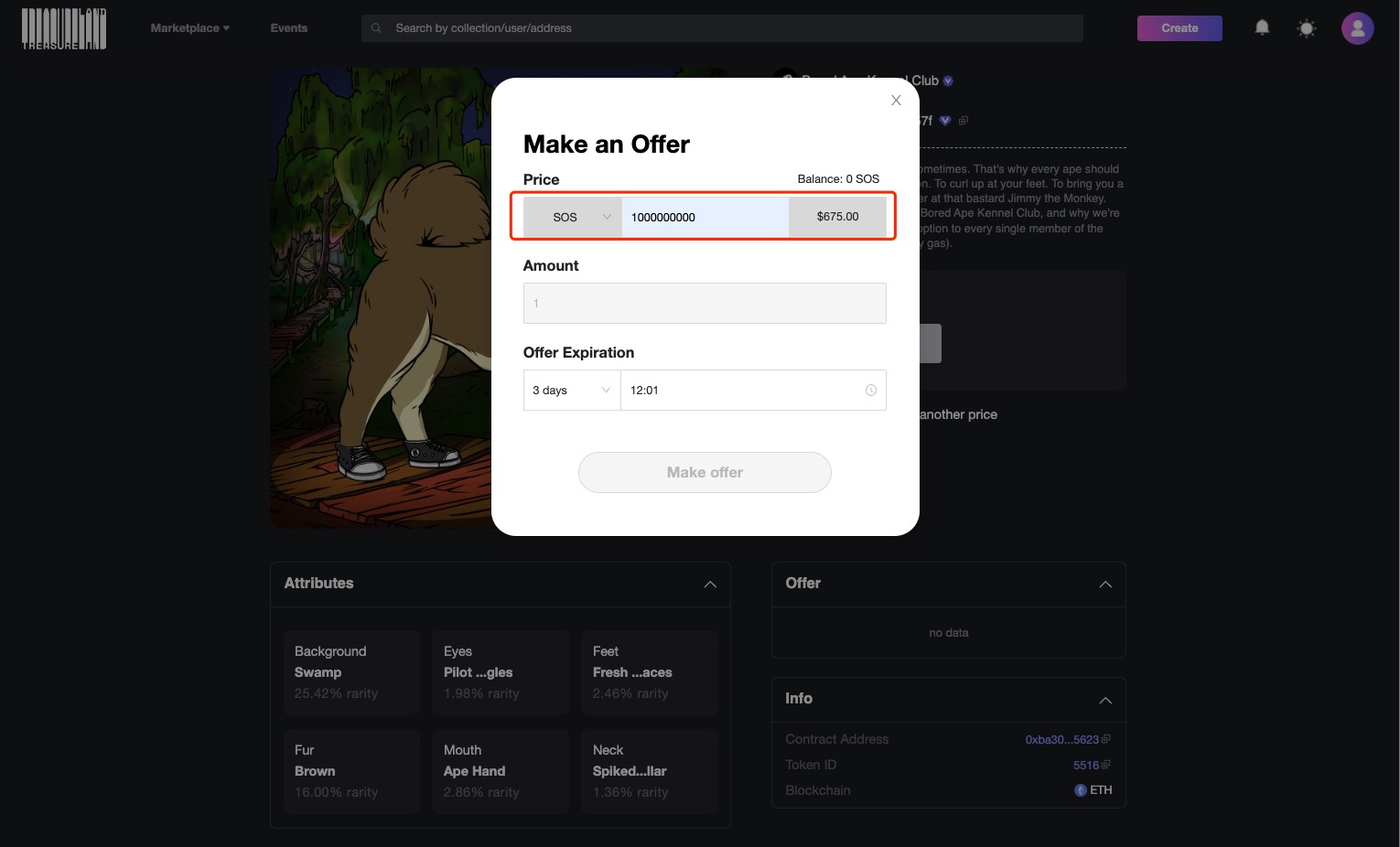This screenshot has width=1400, height=847.
Task: Click the Treasureland logo
Action: click(x=64, y=28)
